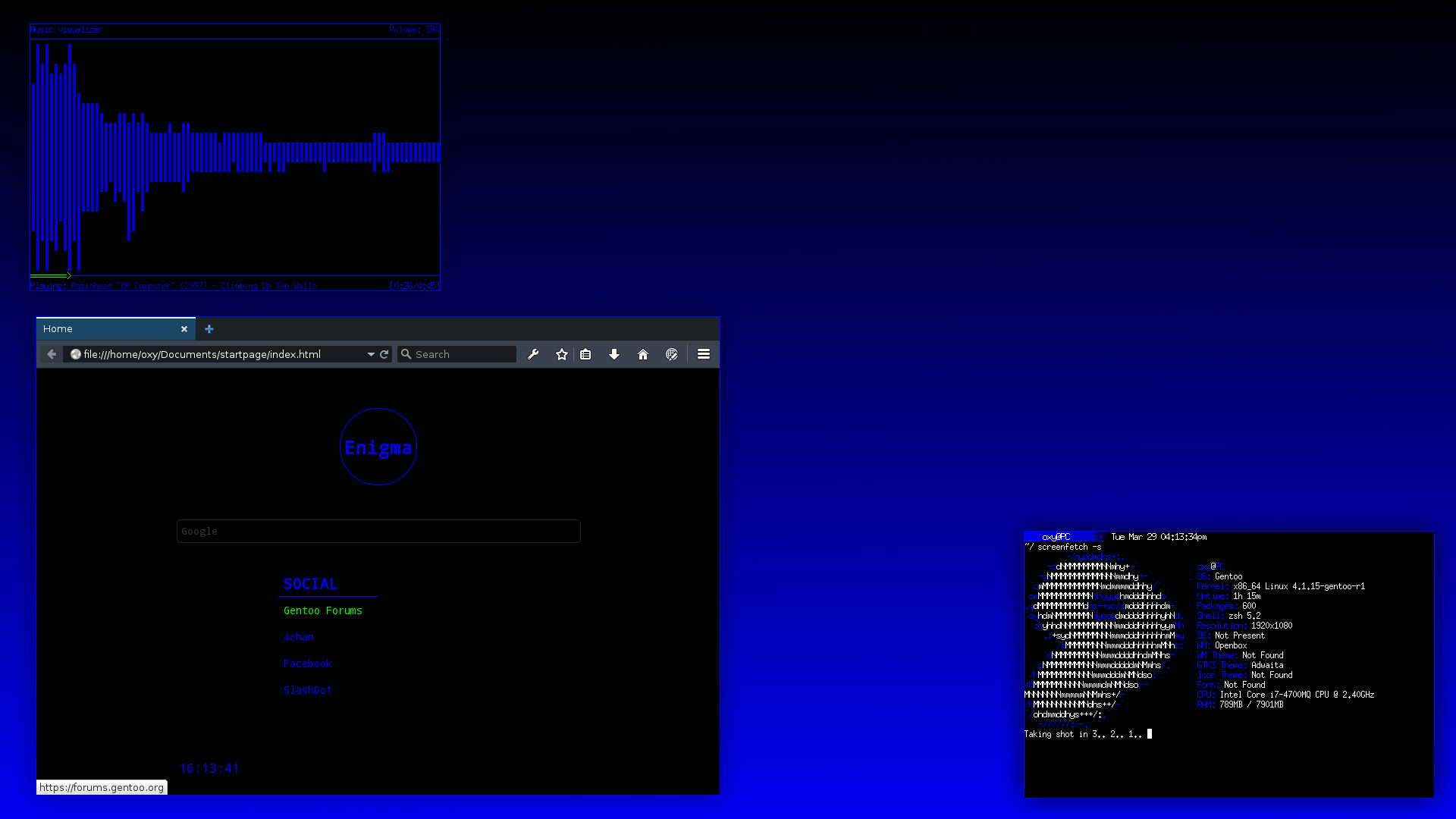Click the elapsed time counter in visualizer
The height and width of the screenshot is (819, 1456).
coord(415,286)
